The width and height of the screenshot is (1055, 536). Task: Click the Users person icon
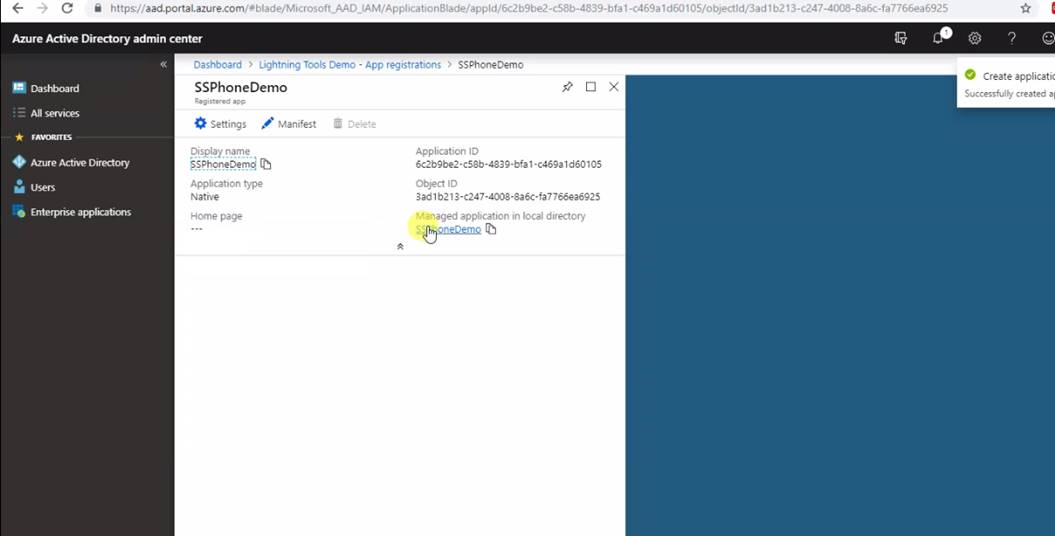(x=19, y=187)
